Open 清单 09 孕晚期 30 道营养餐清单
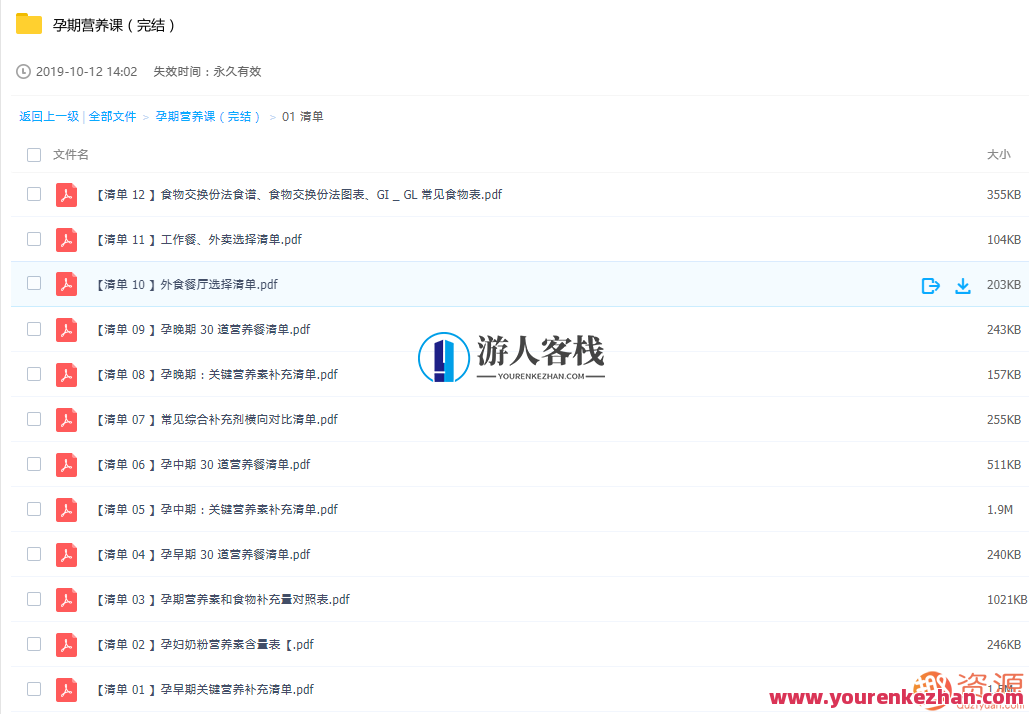Image resolution: width=1029 pixels, height=714 pixels. click(200, 329)
